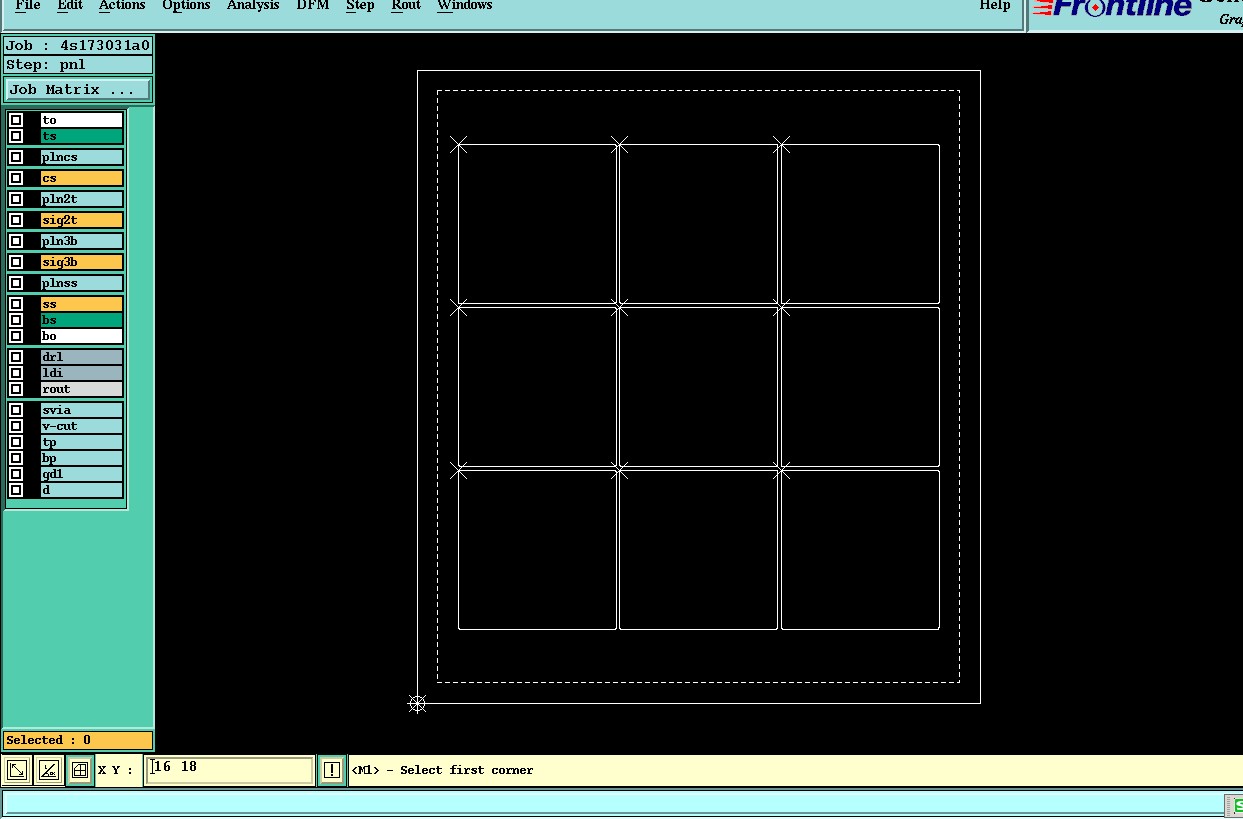
Task: Select the cs layer name
Action: pyautogui.click(x=81, y=178)
